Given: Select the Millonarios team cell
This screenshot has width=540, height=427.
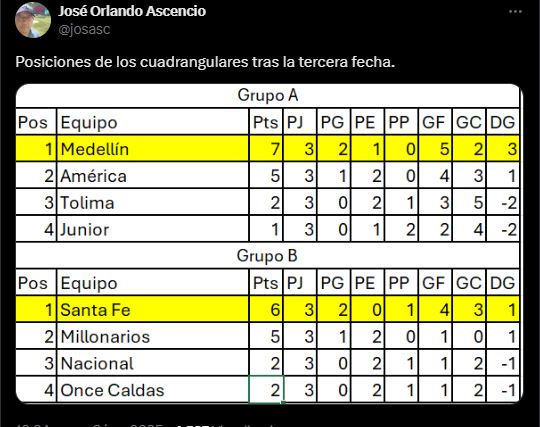Looking at the screenshot, I should click(153, 336).
